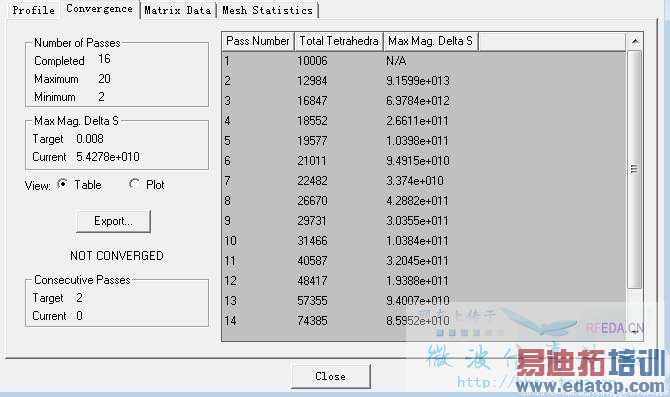Click the 9.1599e+013 delta value in row 2
This screenshot has height=397, width=670.
click(418, 81)
